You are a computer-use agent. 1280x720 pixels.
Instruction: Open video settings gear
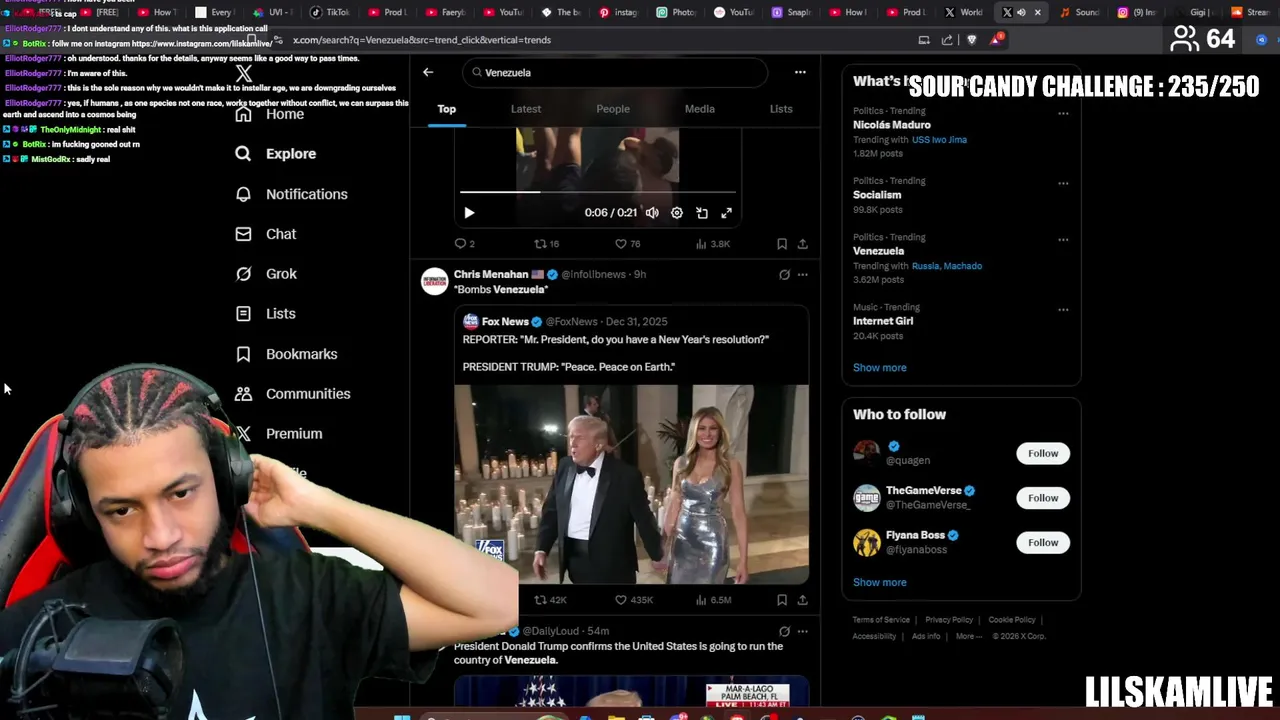click(x=677, y=213)
